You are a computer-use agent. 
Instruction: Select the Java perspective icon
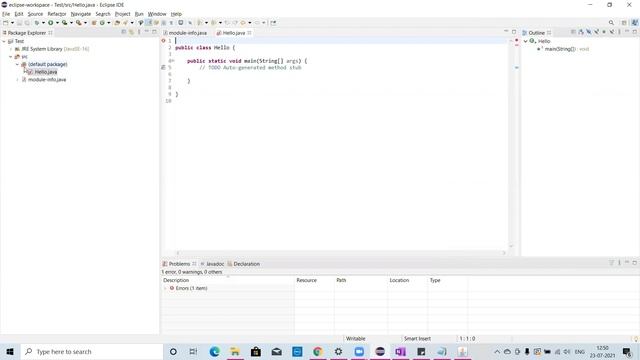point(635,23)
